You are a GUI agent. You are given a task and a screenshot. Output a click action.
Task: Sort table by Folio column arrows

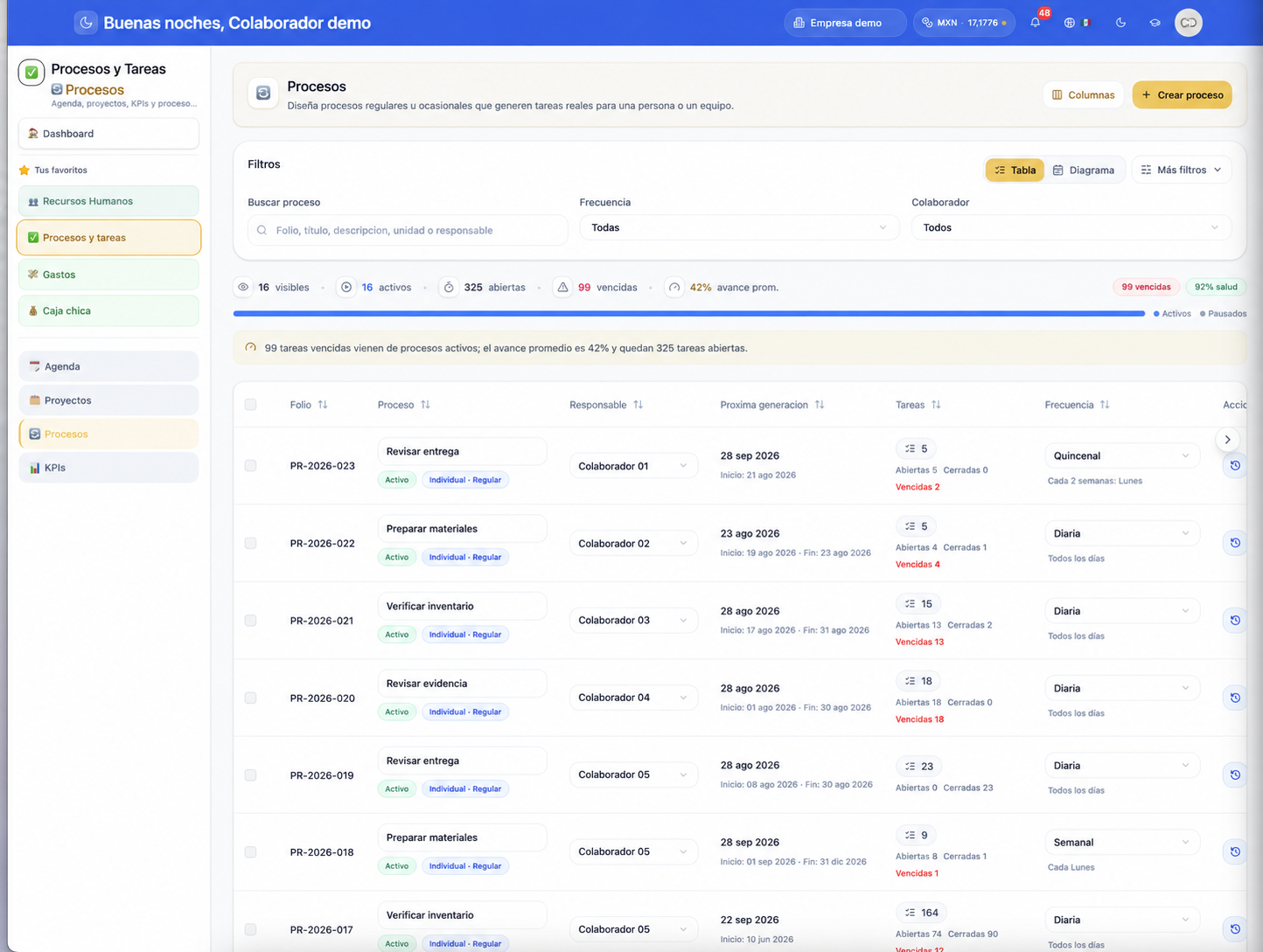[323, 405]
